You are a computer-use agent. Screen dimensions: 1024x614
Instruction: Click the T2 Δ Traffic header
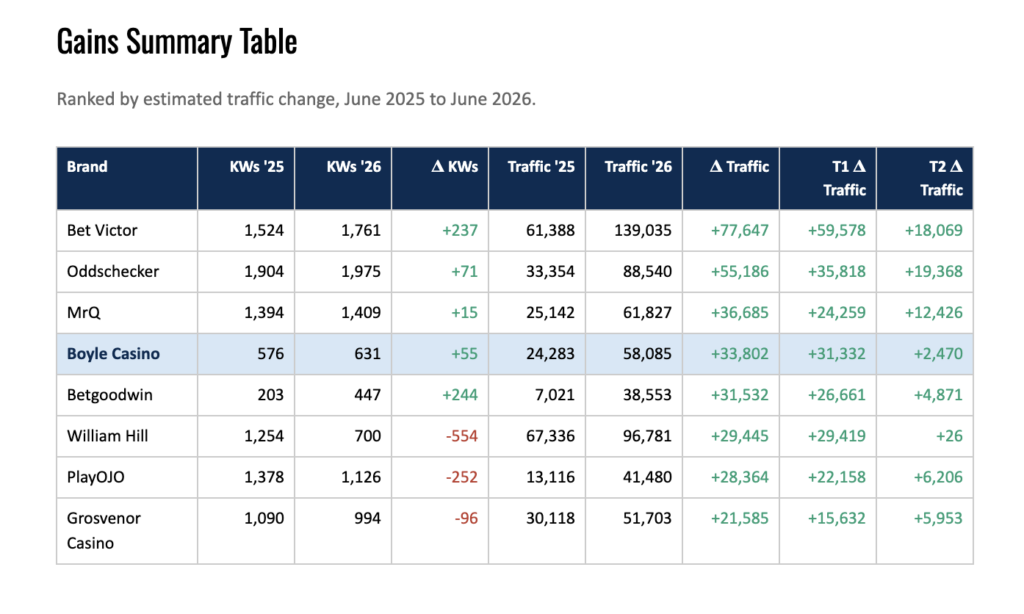click(941, 178)
